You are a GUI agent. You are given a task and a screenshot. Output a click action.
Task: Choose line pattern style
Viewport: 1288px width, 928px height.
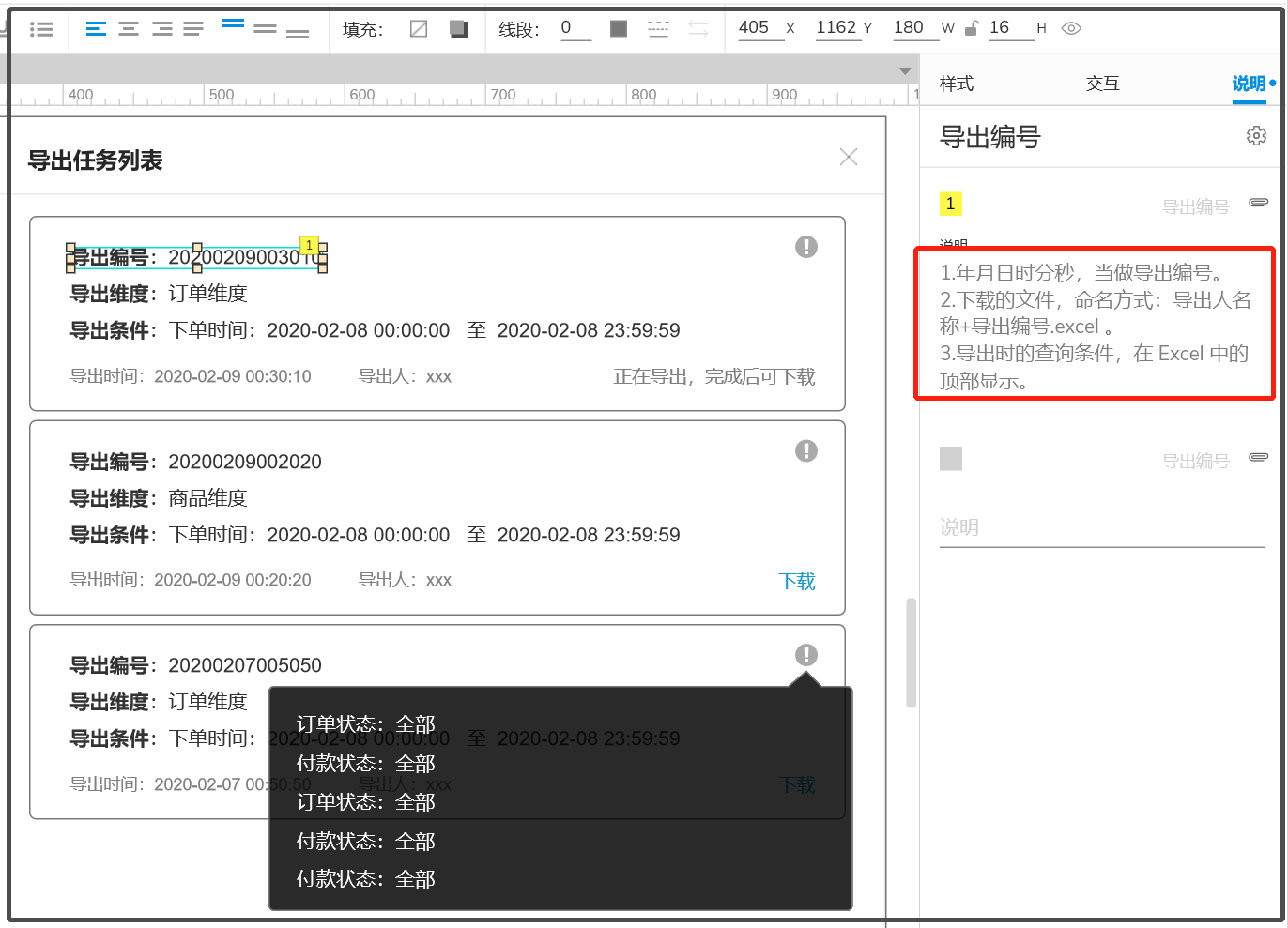click(x=659, y=29)
